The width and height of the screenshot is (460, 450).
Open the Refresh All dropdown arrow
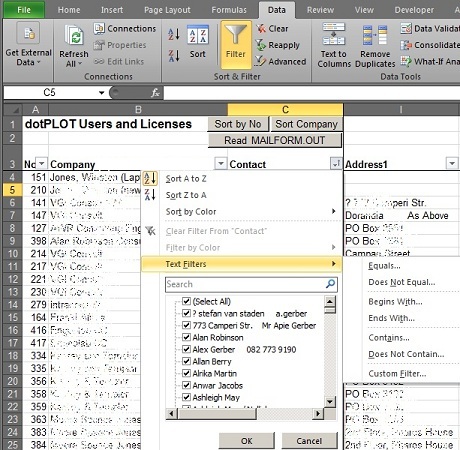[80, 63]
